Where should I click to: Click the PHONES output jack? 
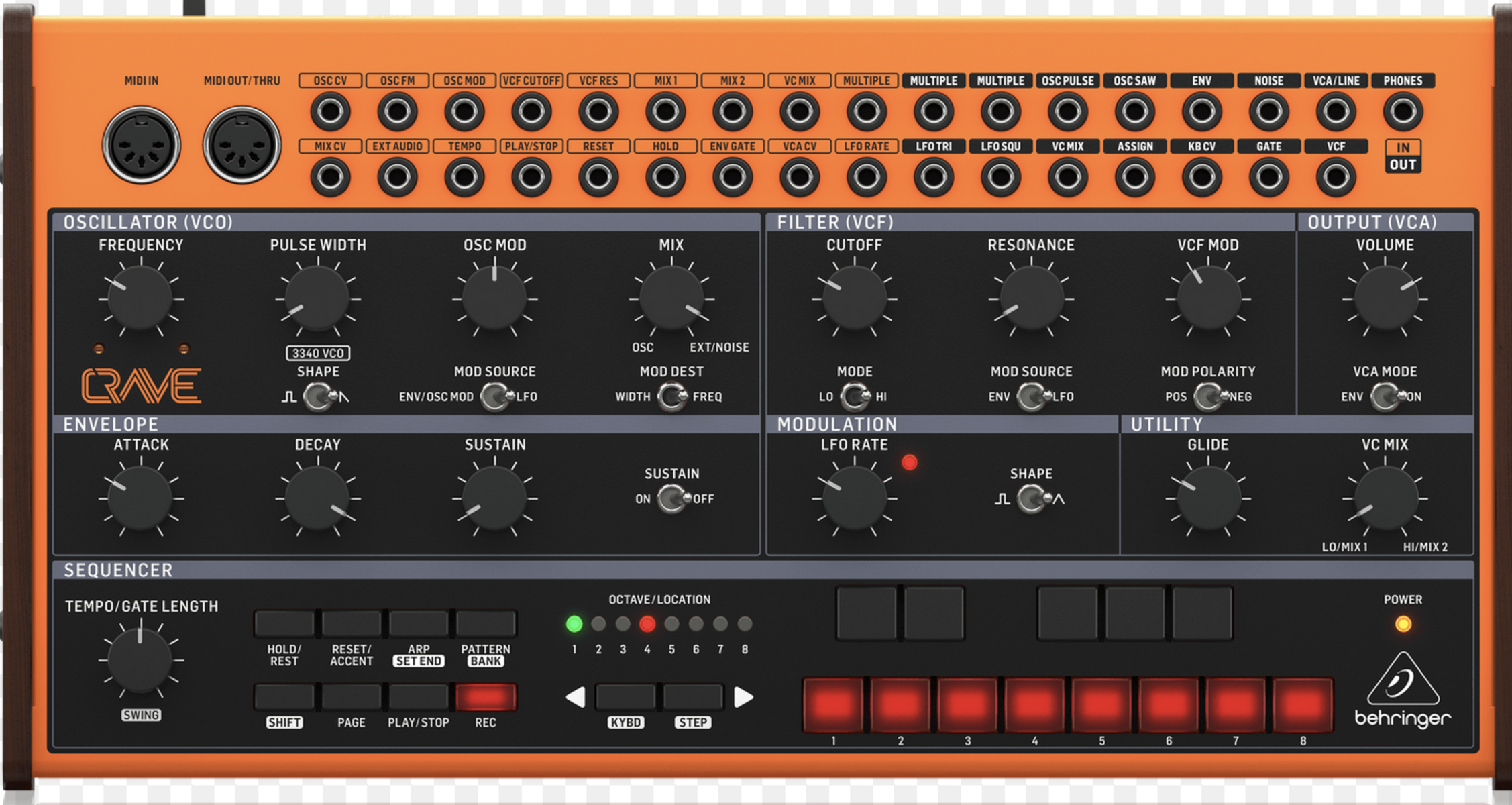click(x=1403, y=111)
